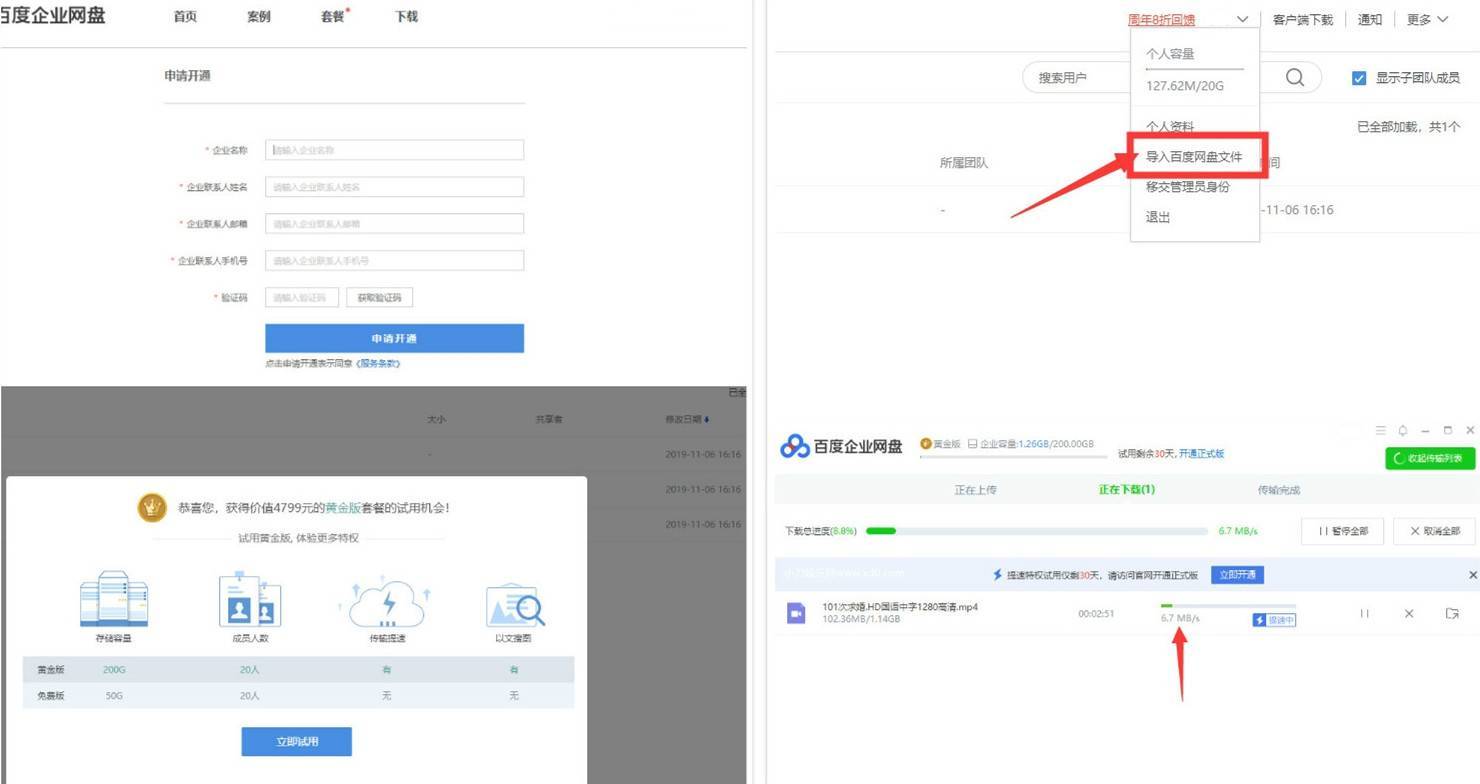Click 获取验证码 button
1480x784 pixels.
379,298
